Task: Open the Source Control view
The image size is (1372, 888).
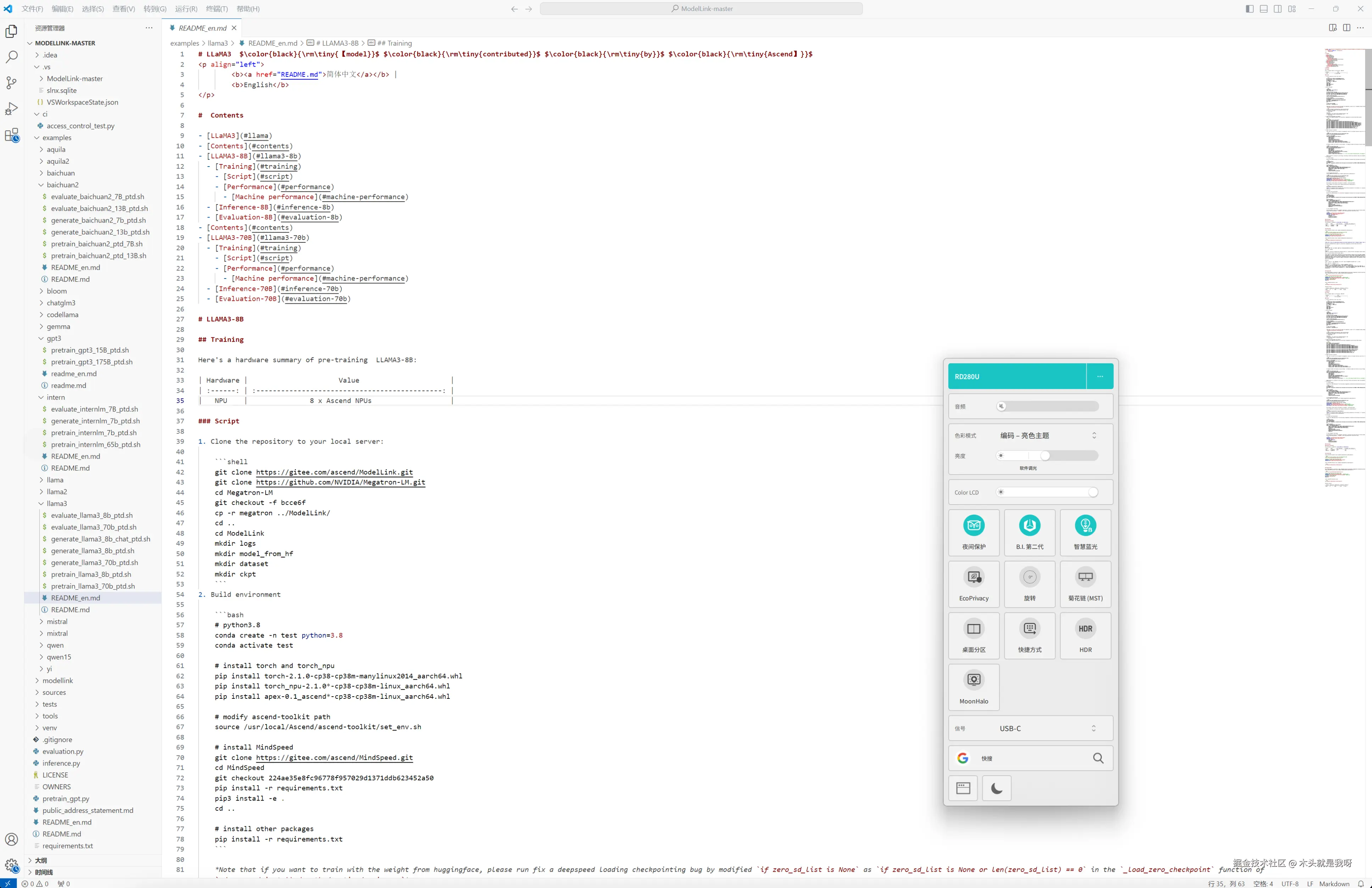Action: tap(12, 83)
